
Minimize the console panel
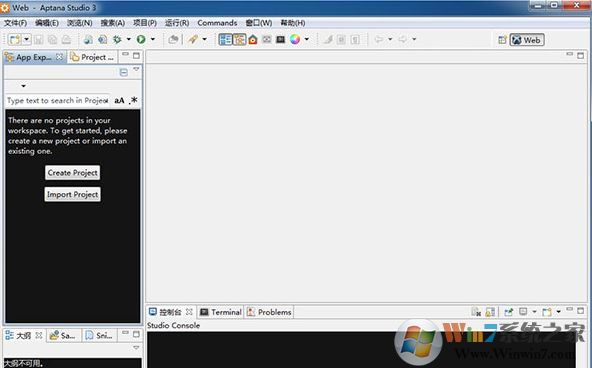coord(570,309)
